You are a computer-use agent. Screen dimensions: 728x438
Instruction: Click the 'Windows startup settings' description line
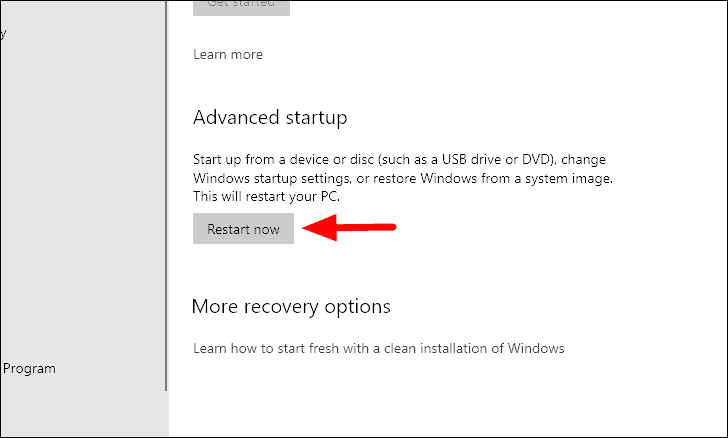coord(403,178)
